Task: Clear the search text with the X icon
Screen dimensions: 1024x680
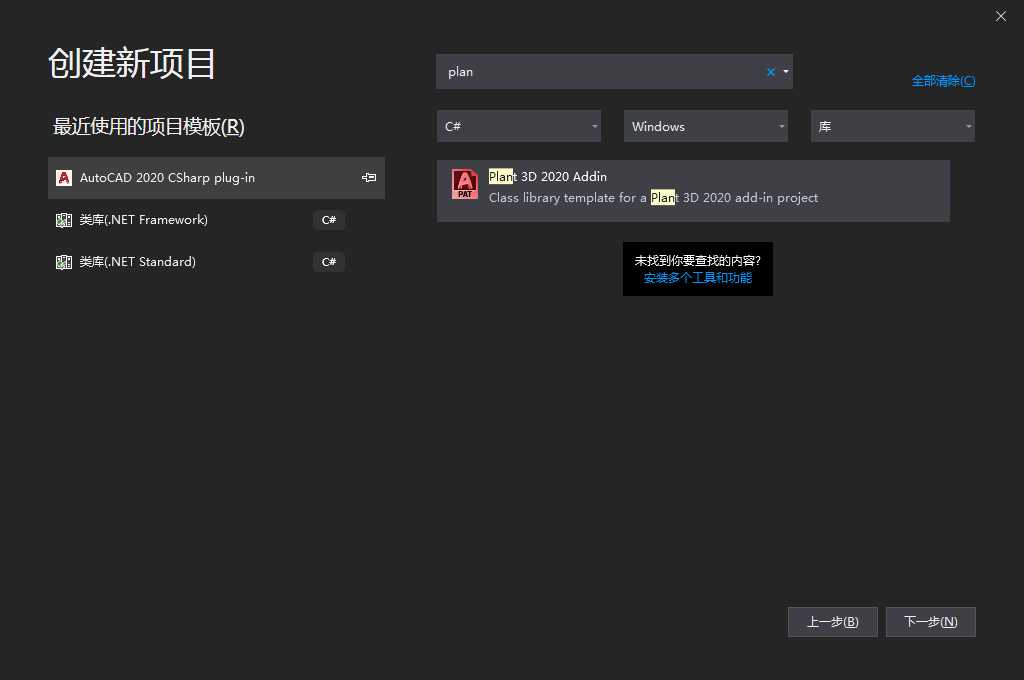Action: coord(771,72)
